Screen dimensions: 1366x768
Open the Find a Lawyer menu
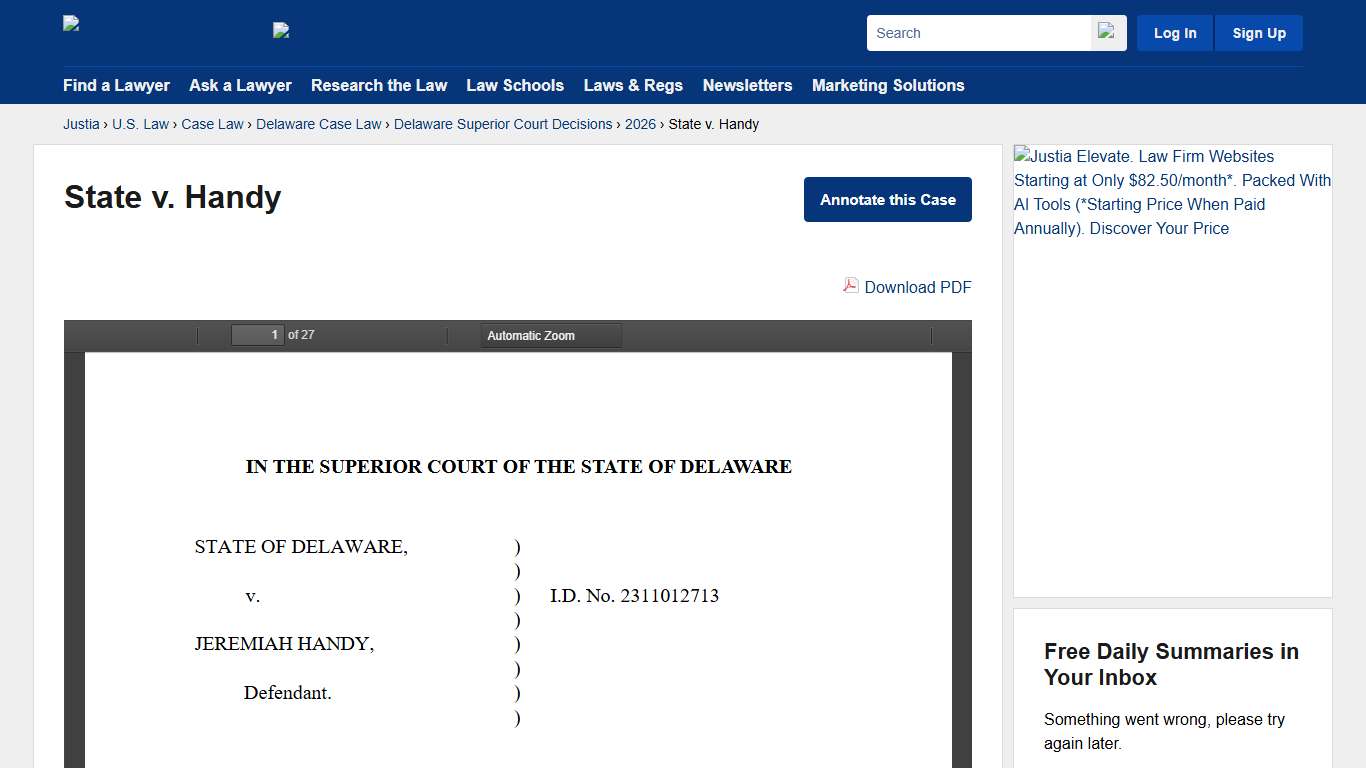pos(116,86)
